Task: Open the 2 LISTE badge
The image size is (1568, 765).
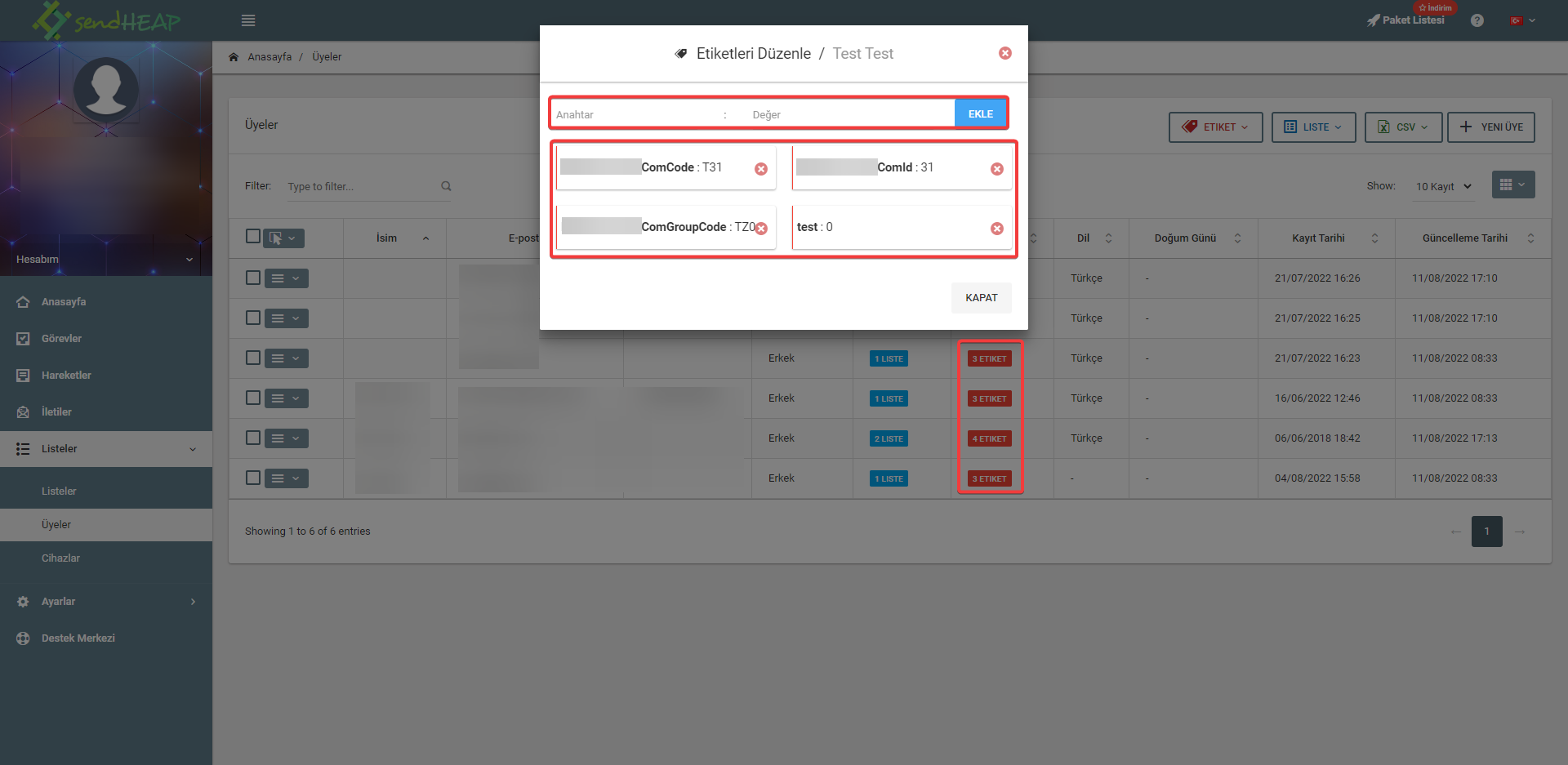Action: click(889, 439)
